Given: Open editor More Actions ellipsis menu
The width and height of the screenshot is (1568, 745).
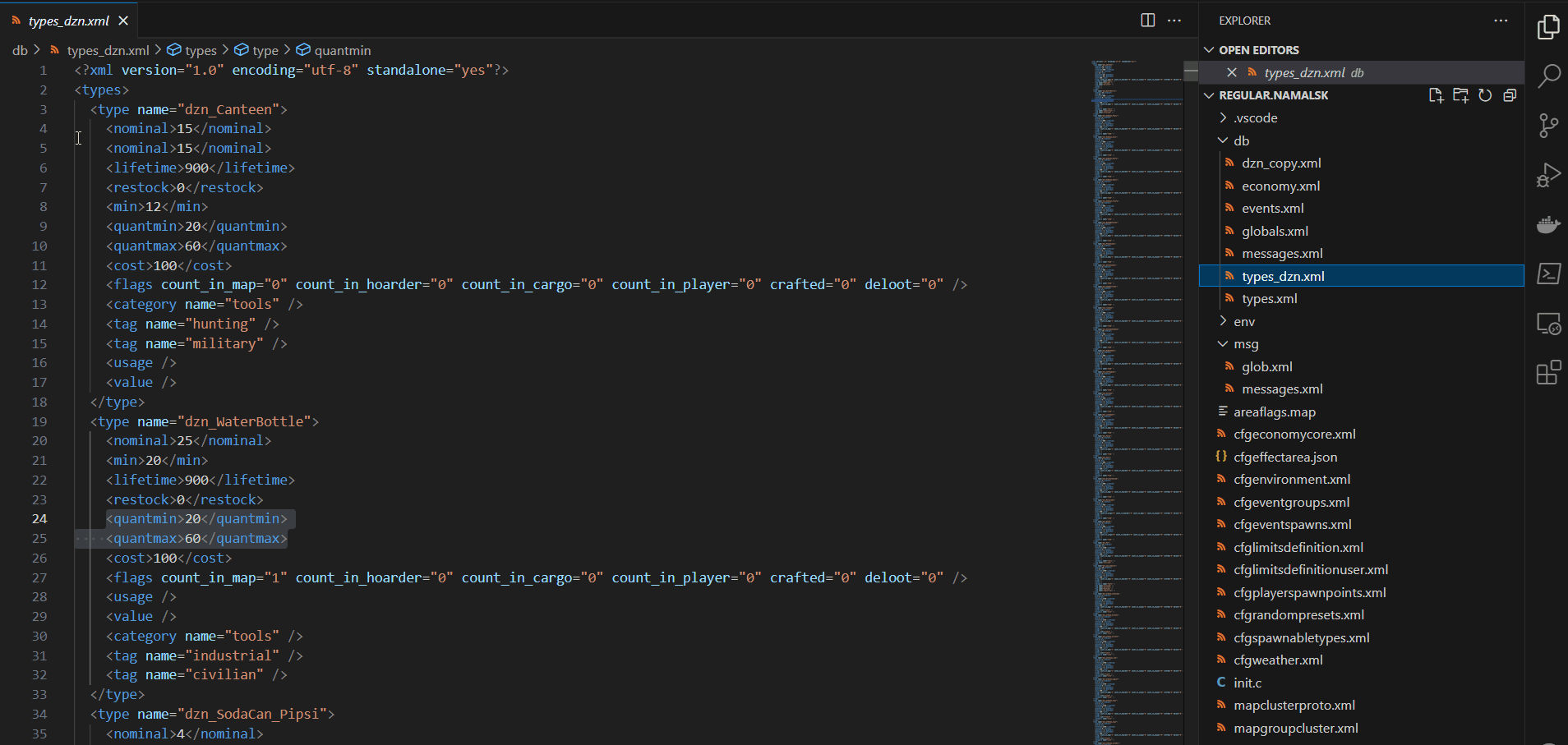Looking at the screenshot, I should tap(1174, 21).
